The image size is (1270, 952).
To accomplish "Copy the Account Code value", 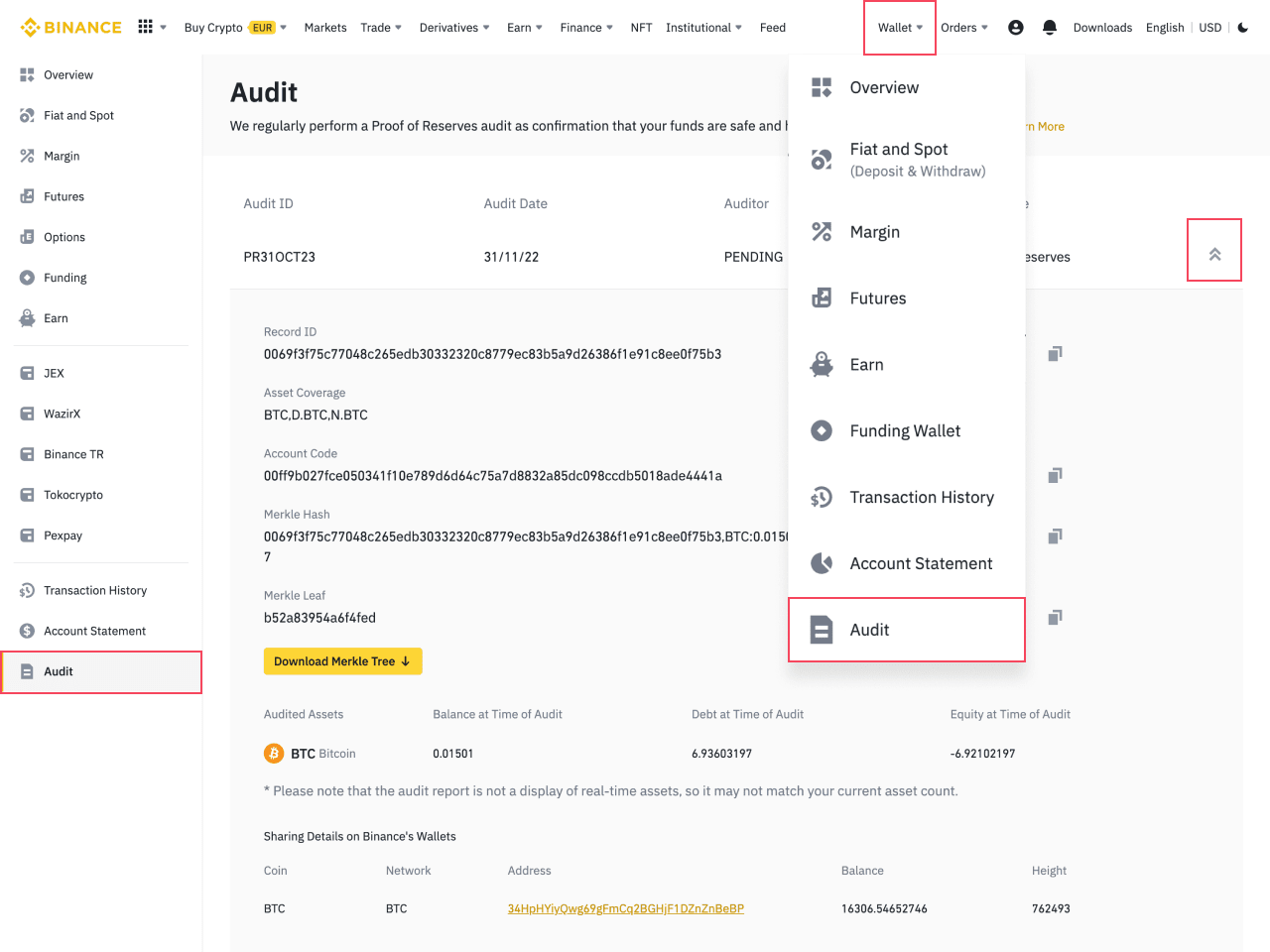I will point(1055,476).
